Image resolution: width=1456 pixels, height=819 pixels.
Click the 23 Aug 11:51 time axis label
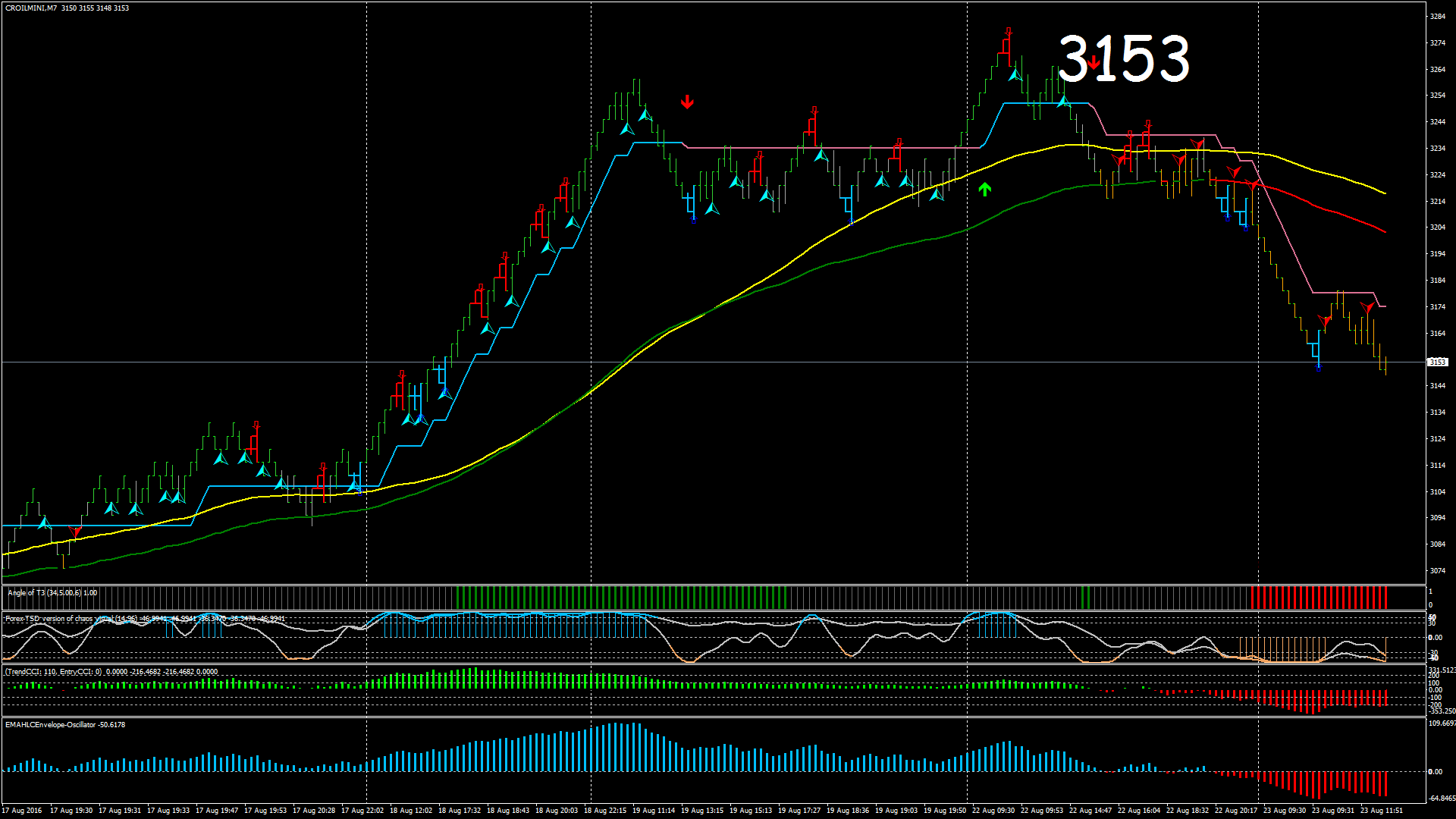click(x=1382, y=811)
